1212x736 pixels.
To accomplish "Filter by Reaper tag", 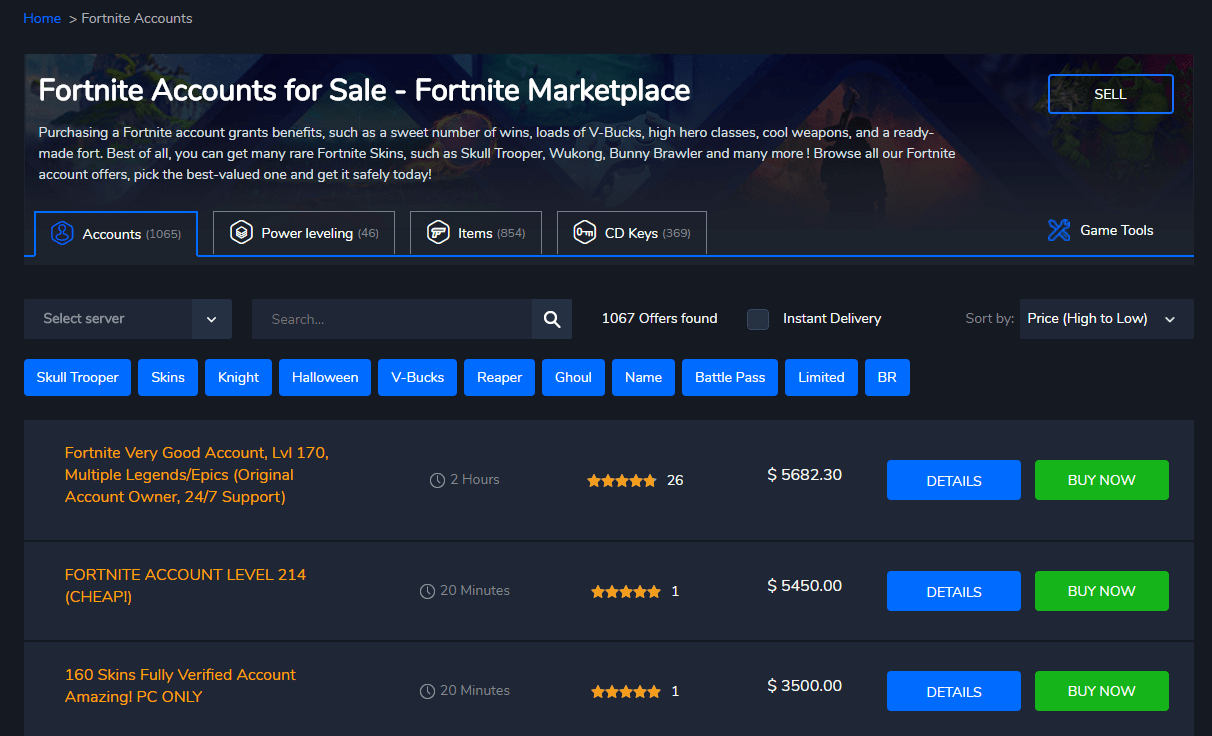I will point(499,377).
